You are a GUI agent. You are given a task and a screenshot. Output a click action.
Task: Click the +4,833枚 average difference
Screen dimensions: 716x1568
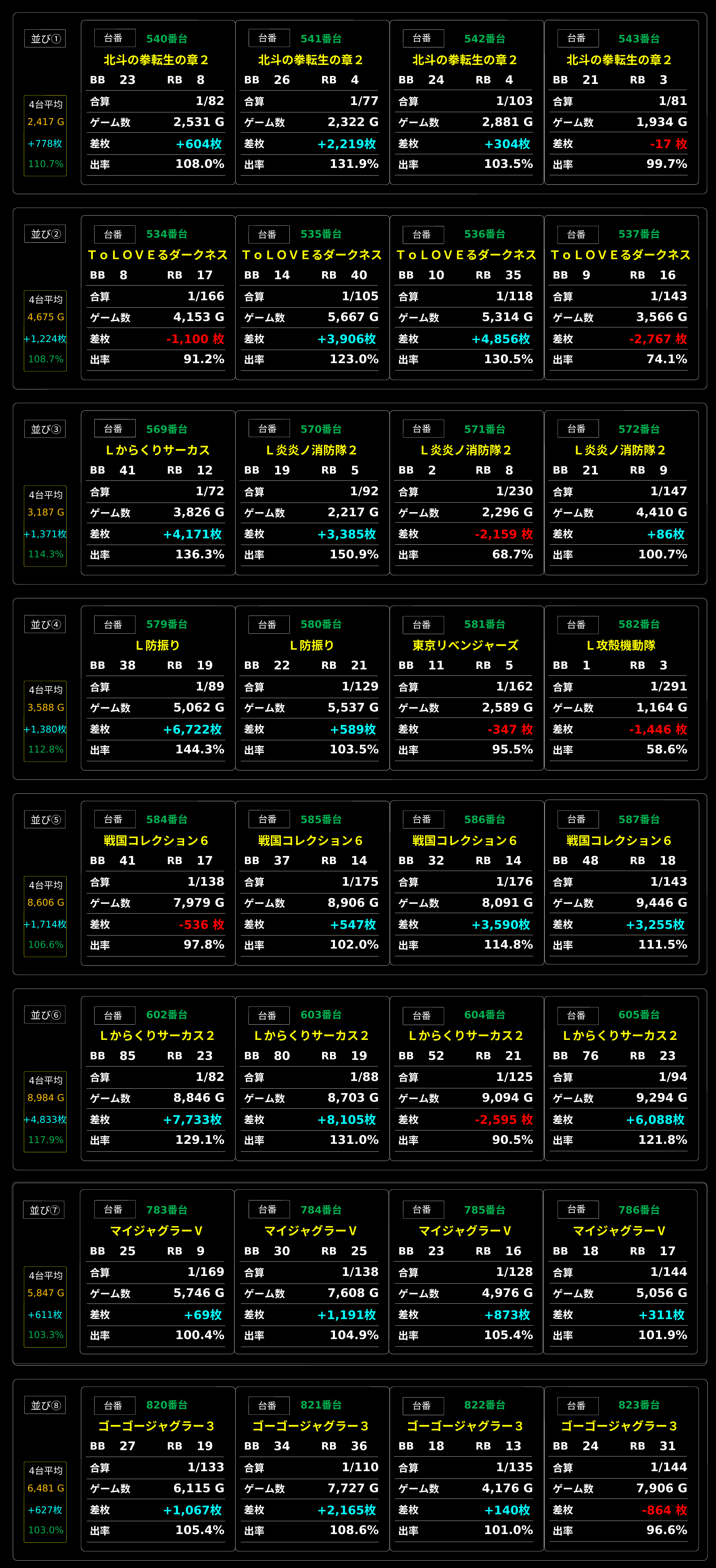[45, 1119]
